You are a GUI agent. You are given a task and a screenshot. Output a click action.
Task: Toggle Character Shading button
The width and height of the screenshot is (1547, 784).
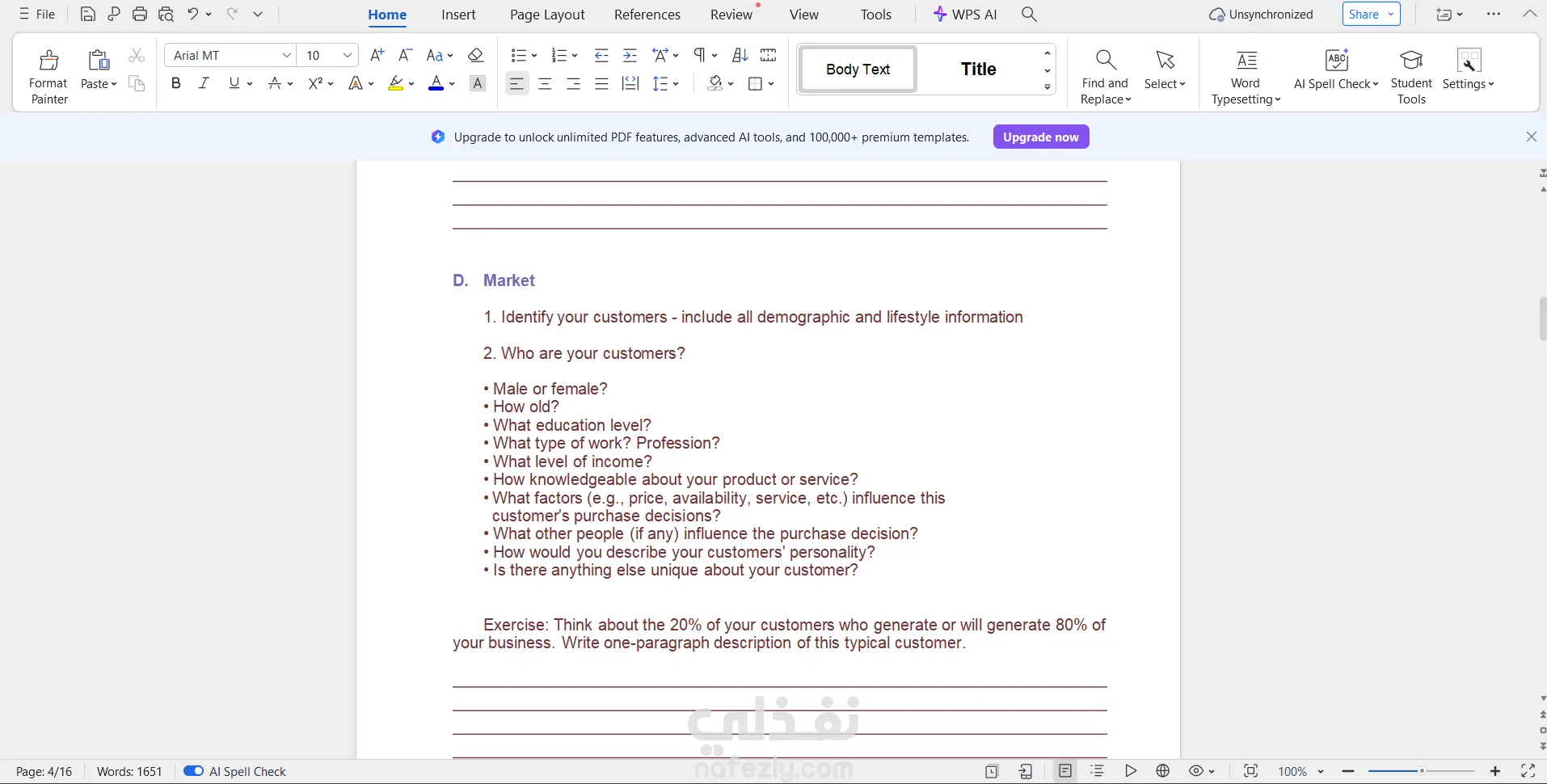(x=478, y=83)
